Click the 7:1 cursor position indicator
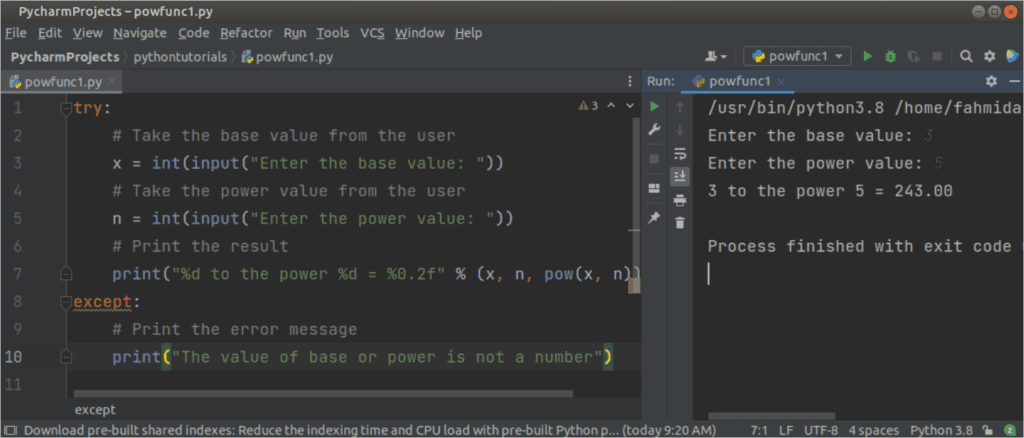This screenshot has height=438, width=1024. click(759, 430)
